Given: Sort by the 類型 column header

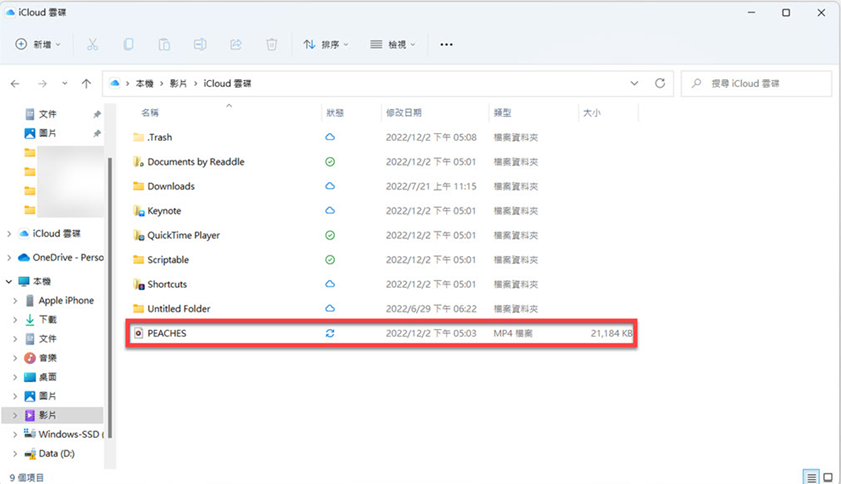Looking at the screenshot, I should 503,113.
